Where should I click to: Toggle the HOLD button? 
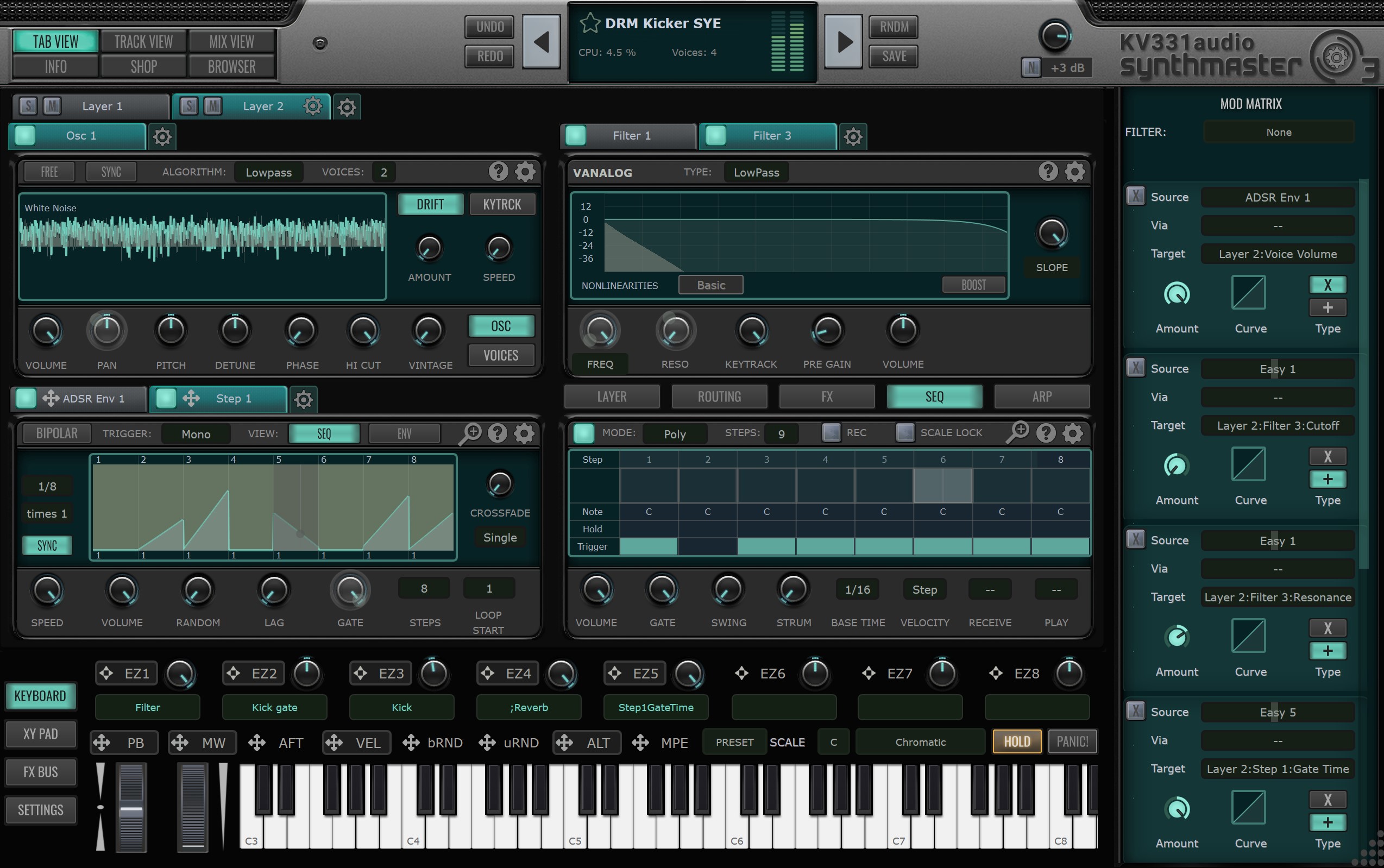click(1017, 741)
